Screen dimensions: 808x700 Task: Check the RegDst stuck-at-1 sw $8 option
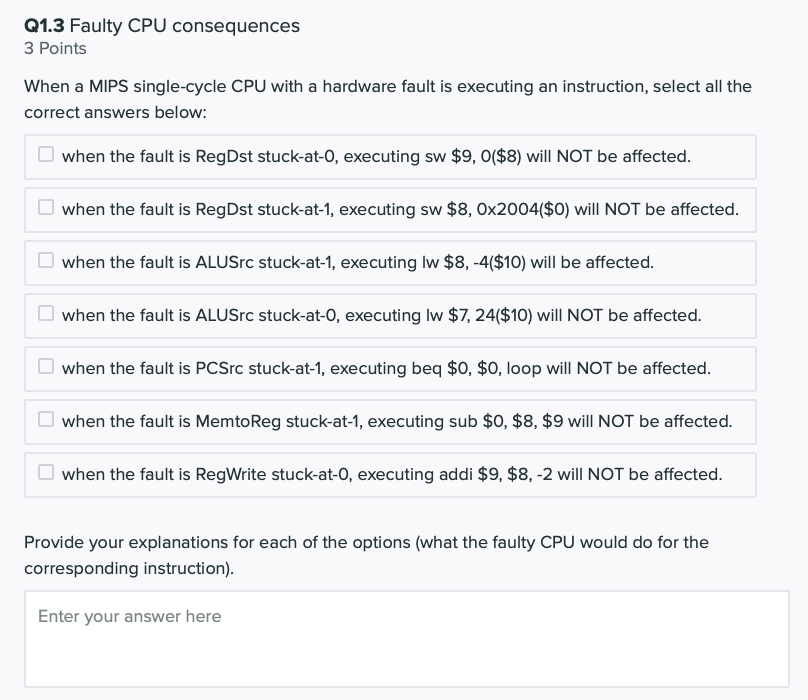[45, 204]
